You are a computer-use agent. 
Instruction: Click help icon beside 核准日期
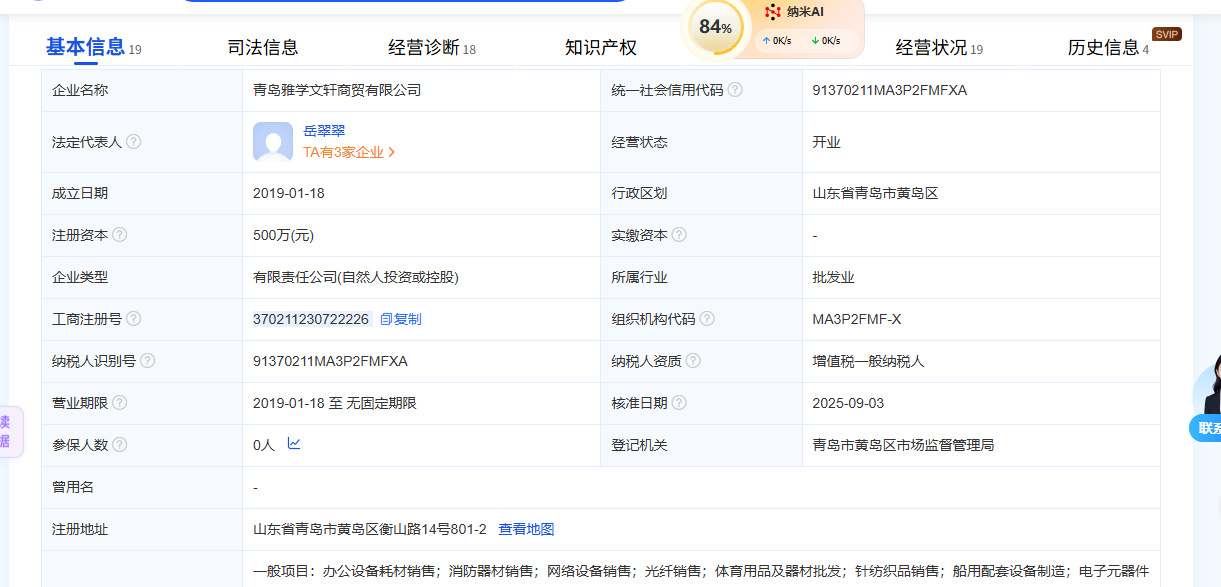tap(679, 403)
